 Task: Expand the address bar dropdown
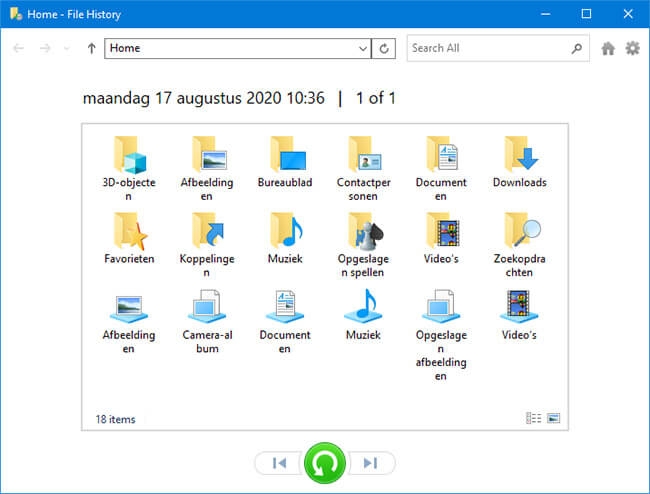363,48
